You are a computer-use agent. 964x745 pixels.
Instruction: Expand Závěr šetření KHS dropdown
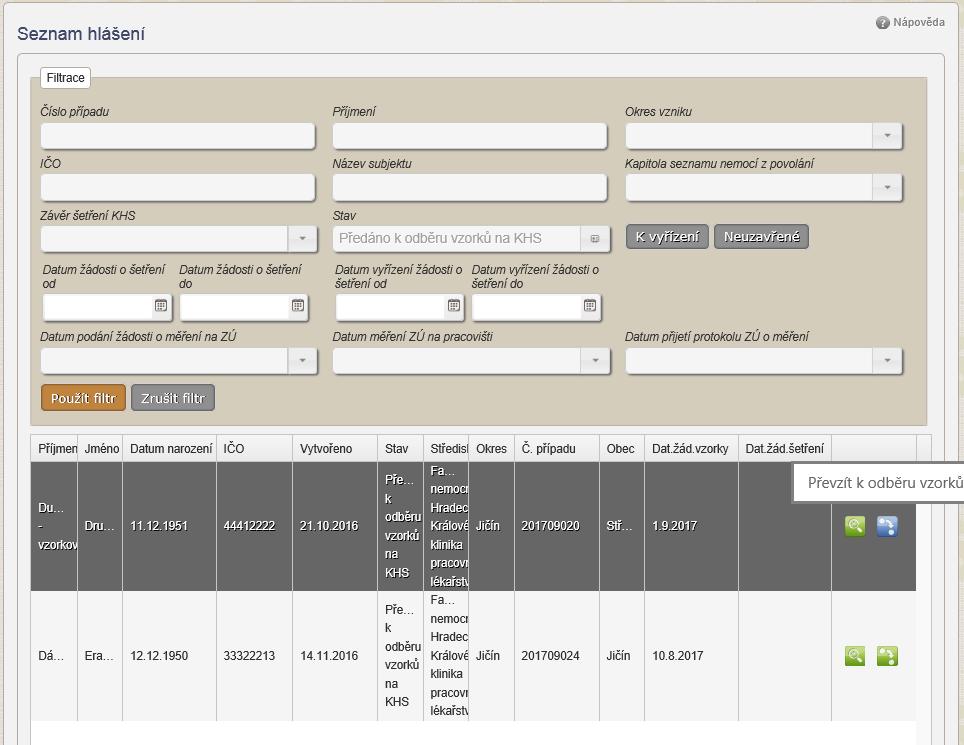pyautogui.click(x=302, y=238)
